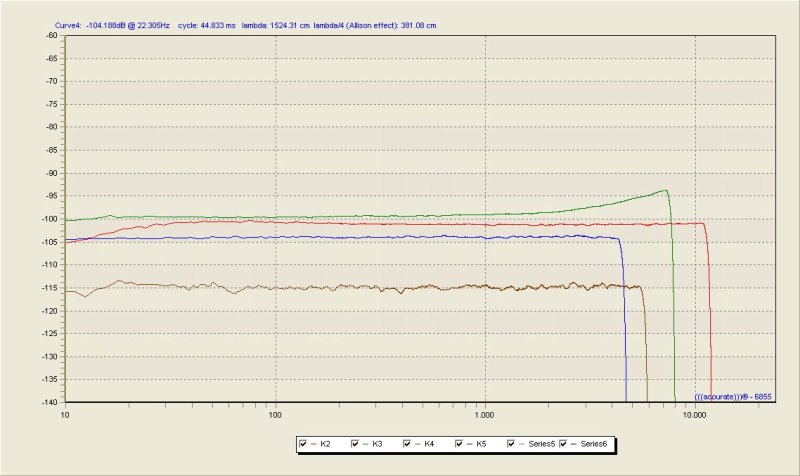Click the peak of the green curve
The height and width of the screenshot is (476, 800).
(665, 190)
